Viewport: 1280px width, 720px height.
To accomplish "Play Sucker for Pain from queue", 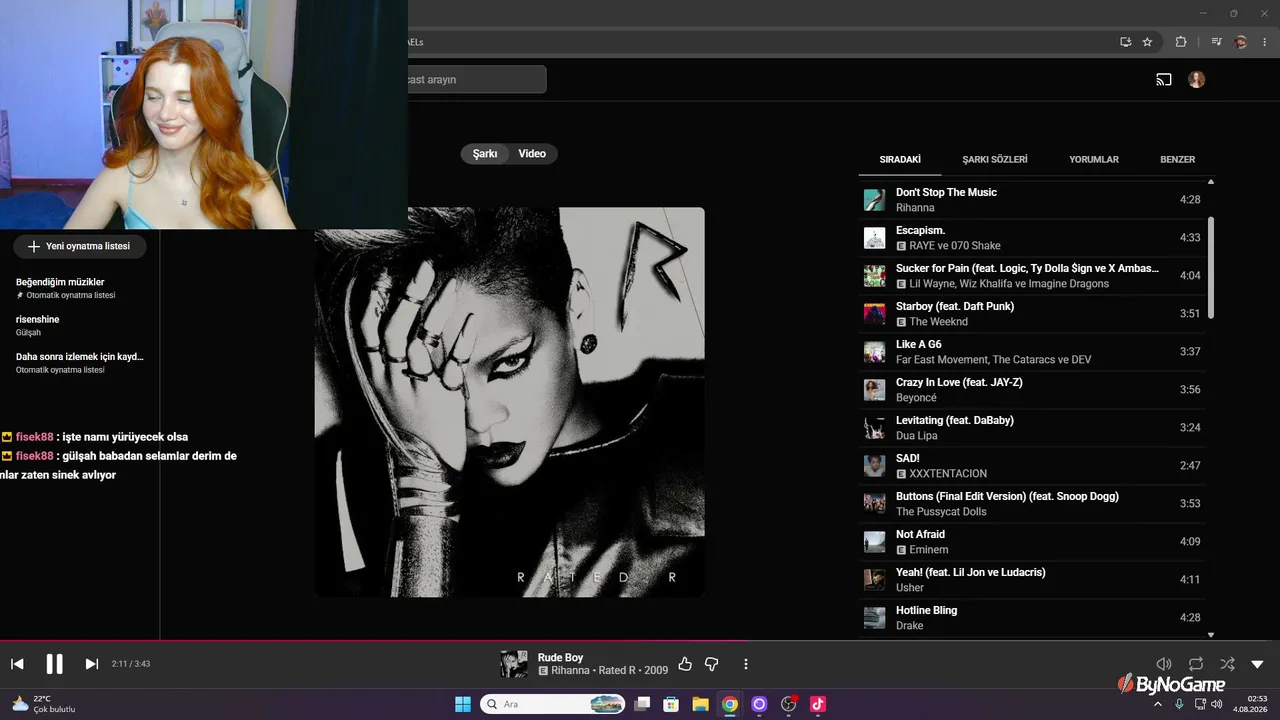I will point(1032,276).
